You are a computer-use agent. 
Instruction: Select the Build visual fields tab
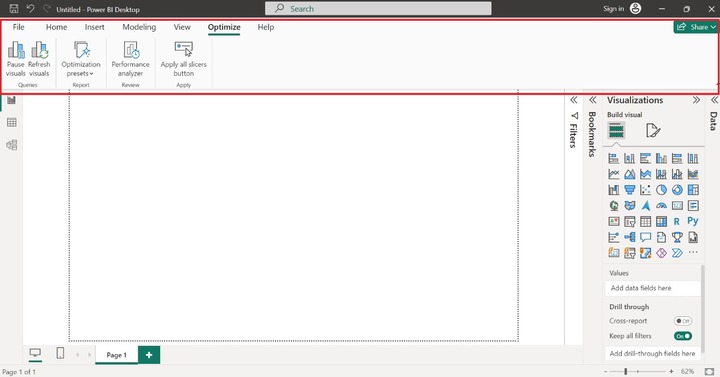click(616, 130)
